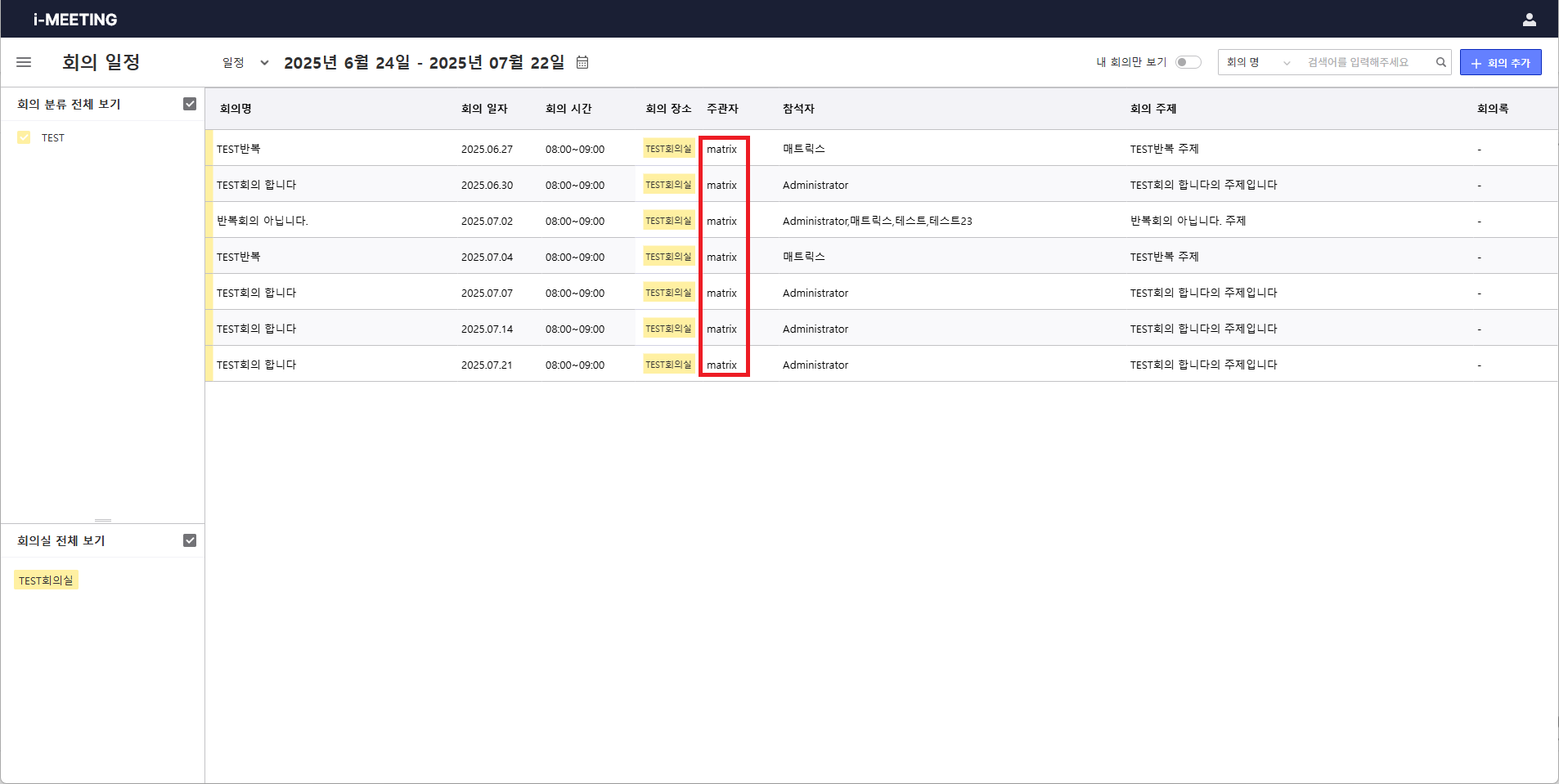1559x784 pixels.
Task: Click the '회의 장소' column header
Action: coord(668,109)
